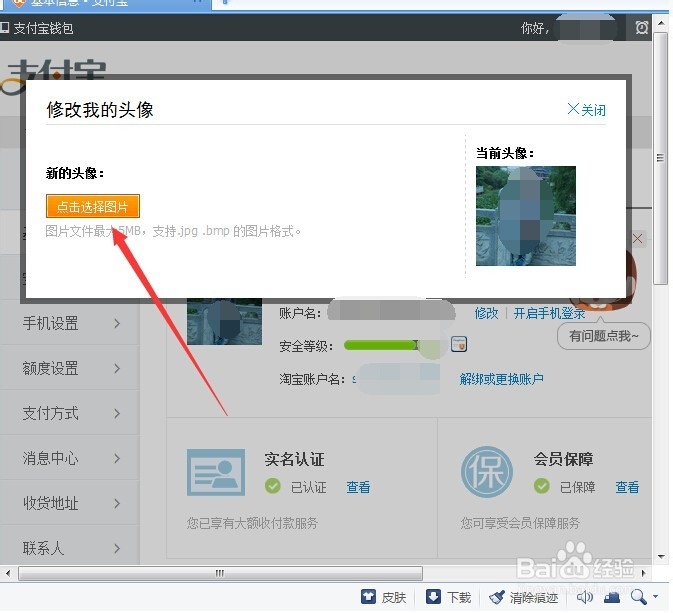673x613 pixels.
Task: Expand the 消息中心 chevron arrow
Action: (117, 458)
